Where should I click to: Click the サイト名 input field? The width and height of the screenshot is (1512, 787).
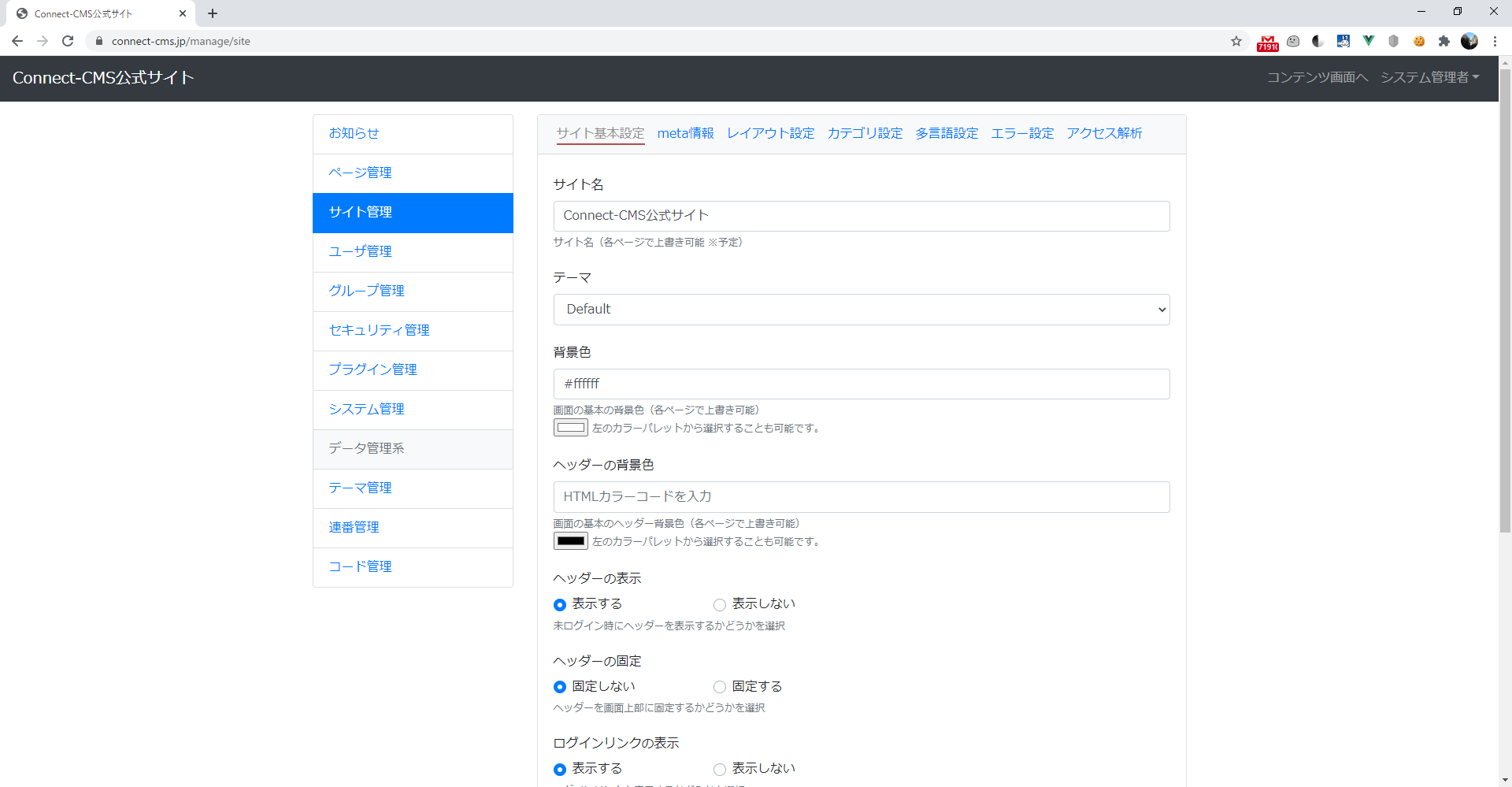pyautogui.click(x=862, y=215)
